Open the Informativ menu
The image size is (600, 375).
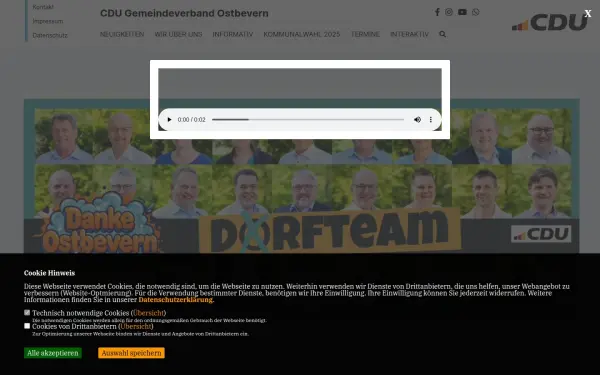(233, 34)
